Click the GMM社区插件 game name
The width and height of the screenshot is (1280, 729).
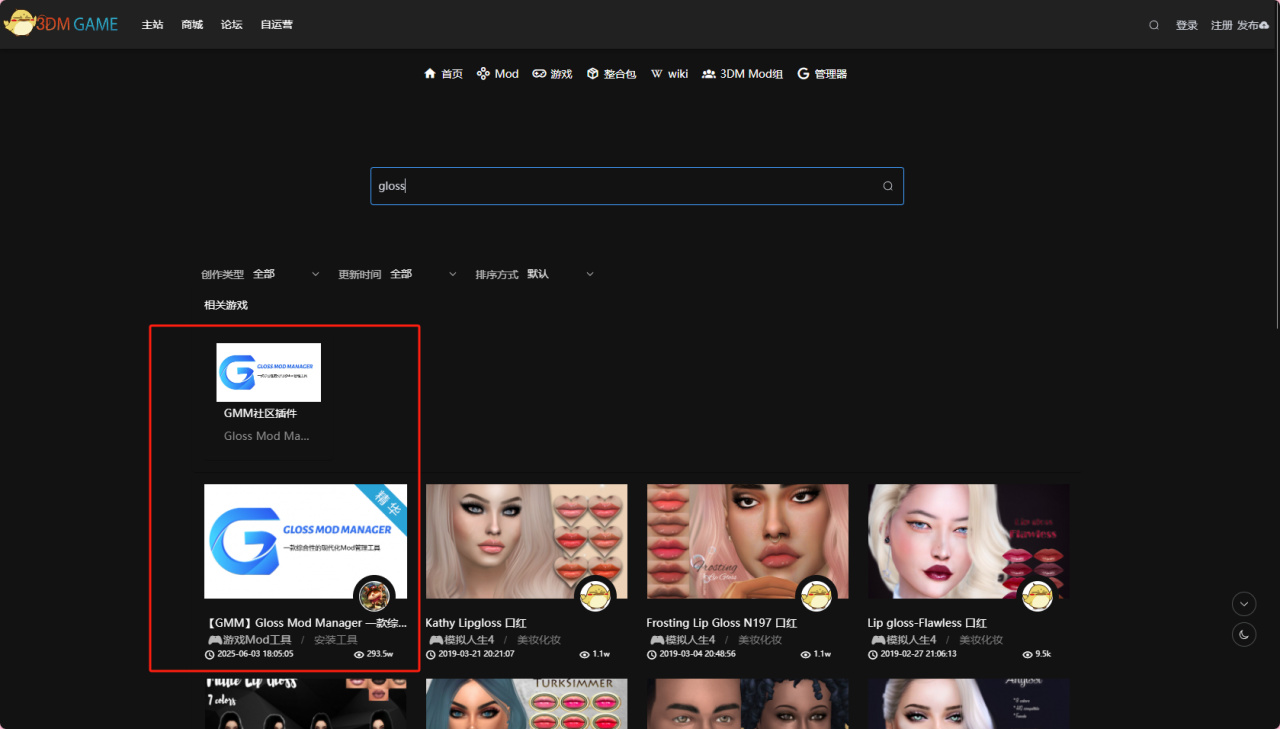pyautogui.click(x=260, y=413)
